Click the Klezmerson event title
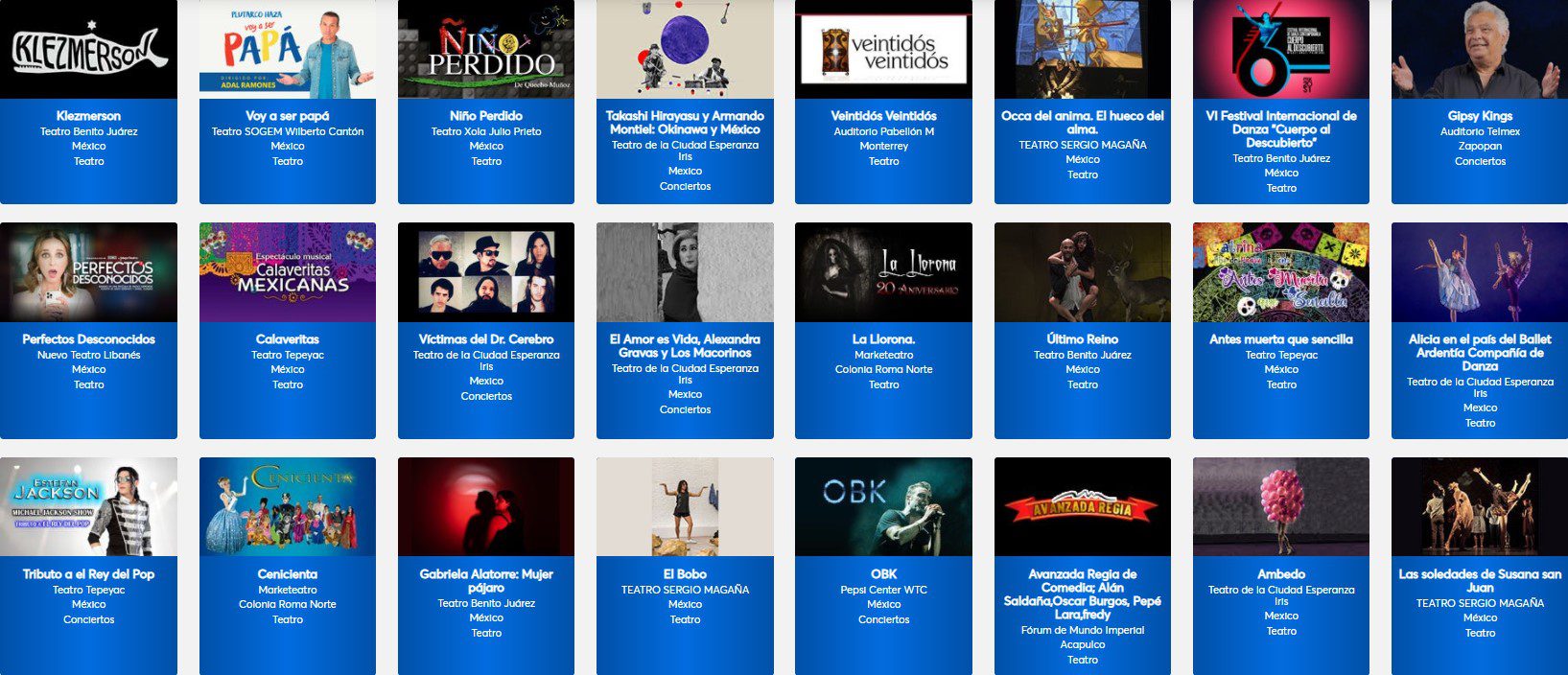The width and height of the screenshot is (1568, 675). (88, 116)
